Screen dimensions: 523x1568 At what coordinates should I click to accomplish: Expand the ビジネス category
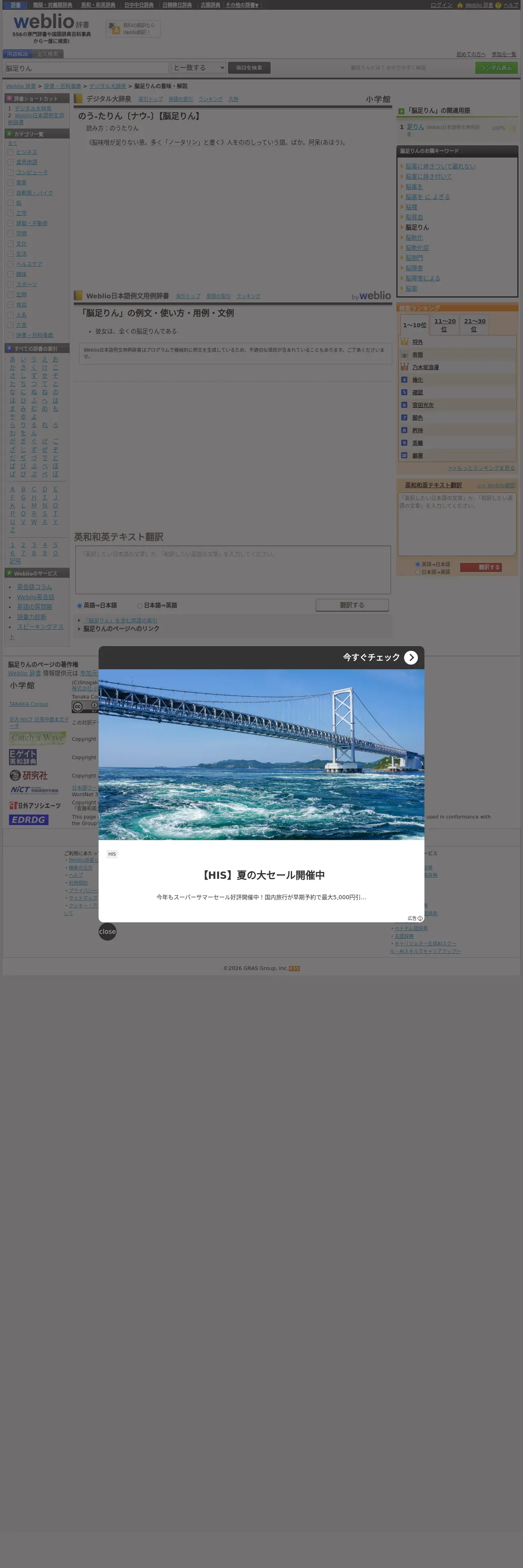(10, 152)
